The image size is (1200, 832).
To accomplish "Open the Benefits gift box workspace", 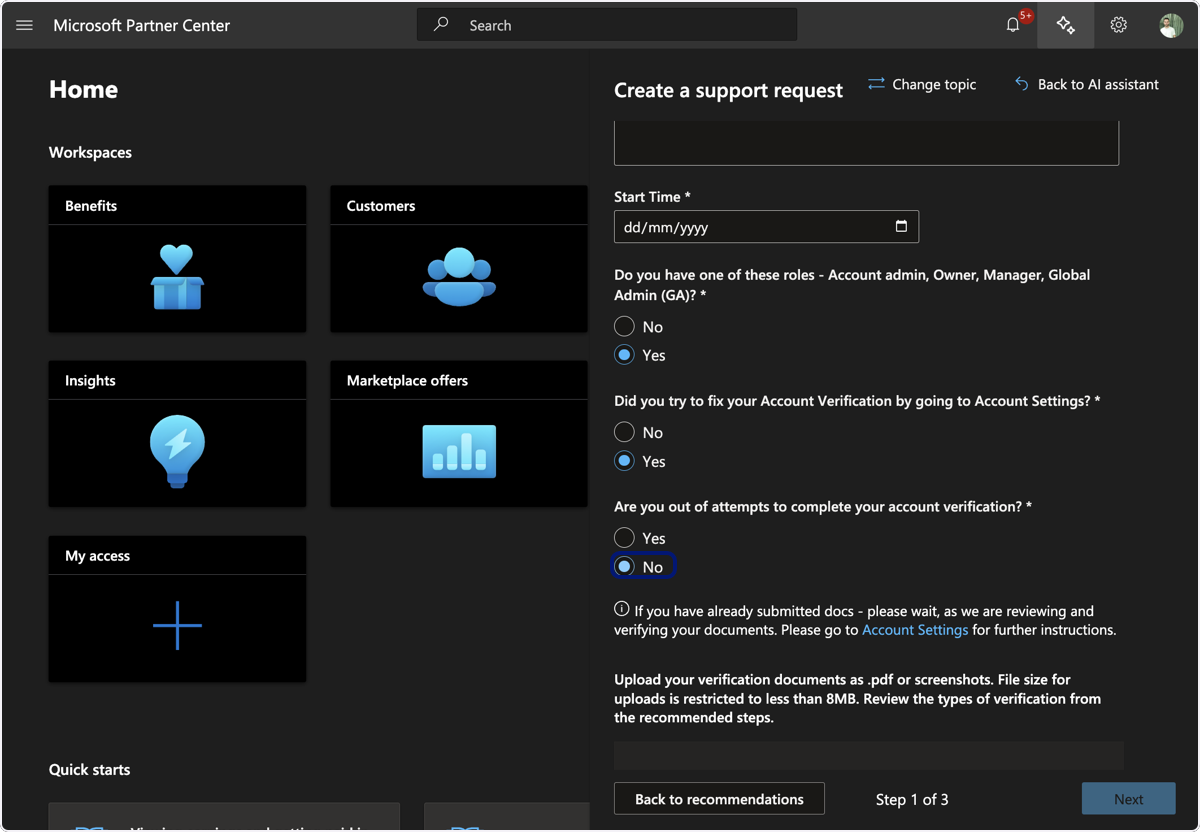I will (x=177, y=278).
